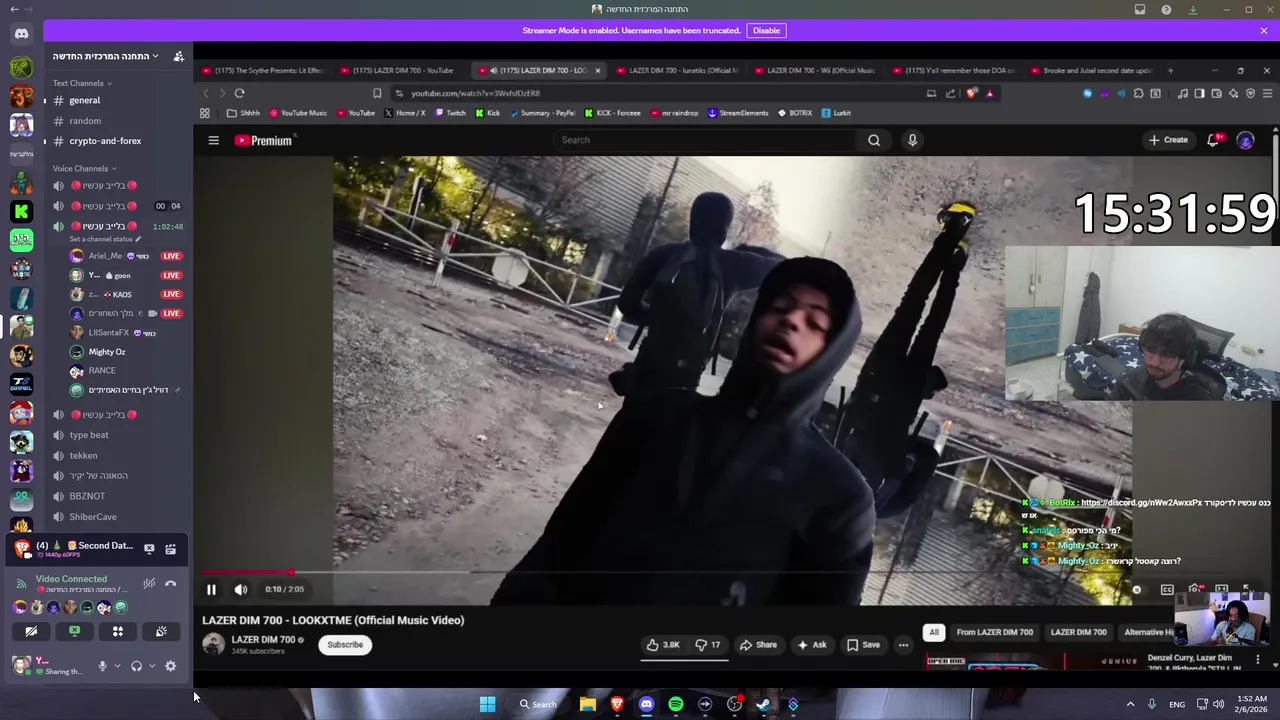Screen dimensions: 1280x720
Task: Open stream settings icon beside stop streaming
Action: coord(171,548)
